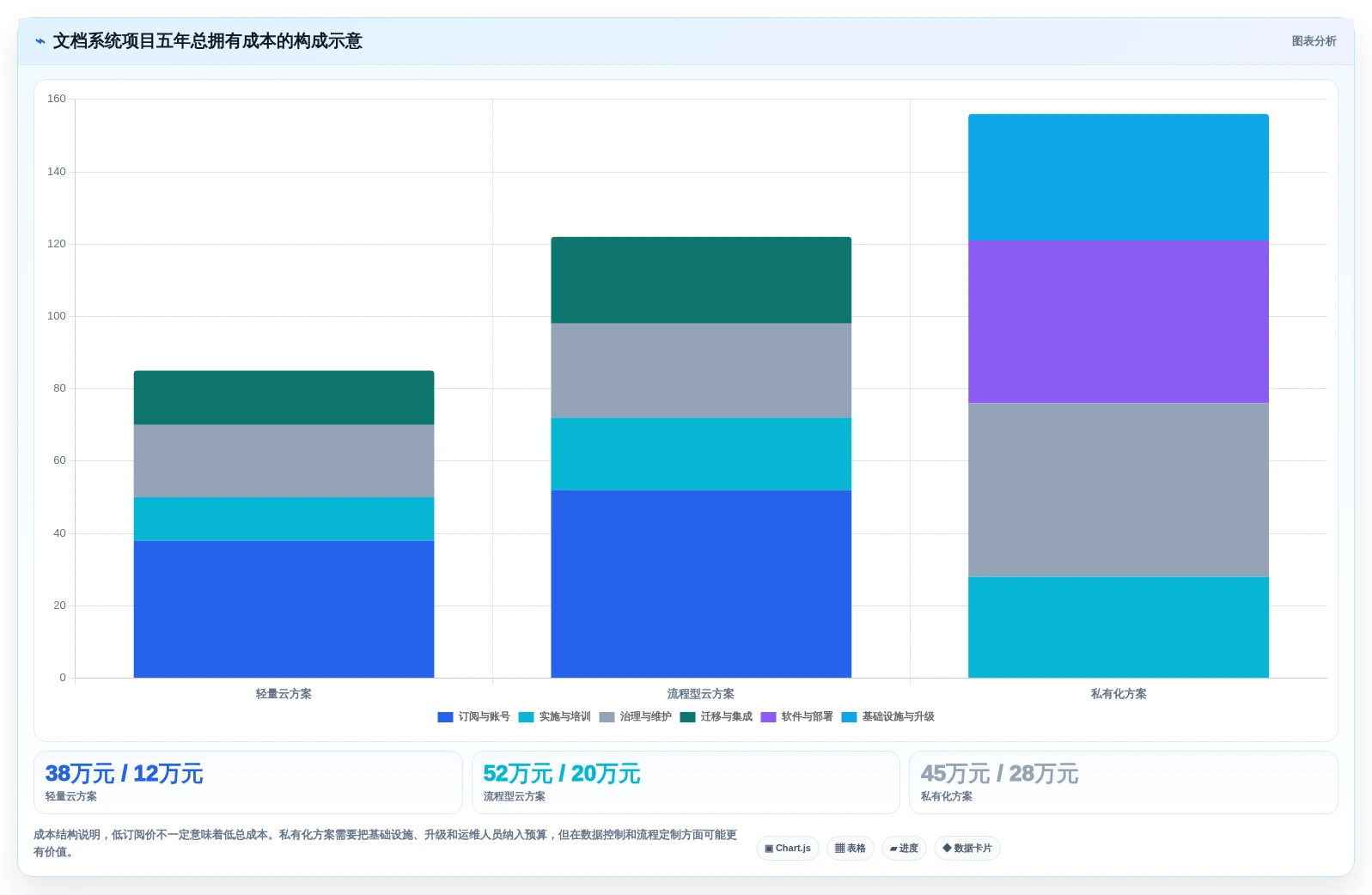Viewport: 1372px width, 895px height.
Task: Click the Chart.js tag chip
Action: [788, 849]
